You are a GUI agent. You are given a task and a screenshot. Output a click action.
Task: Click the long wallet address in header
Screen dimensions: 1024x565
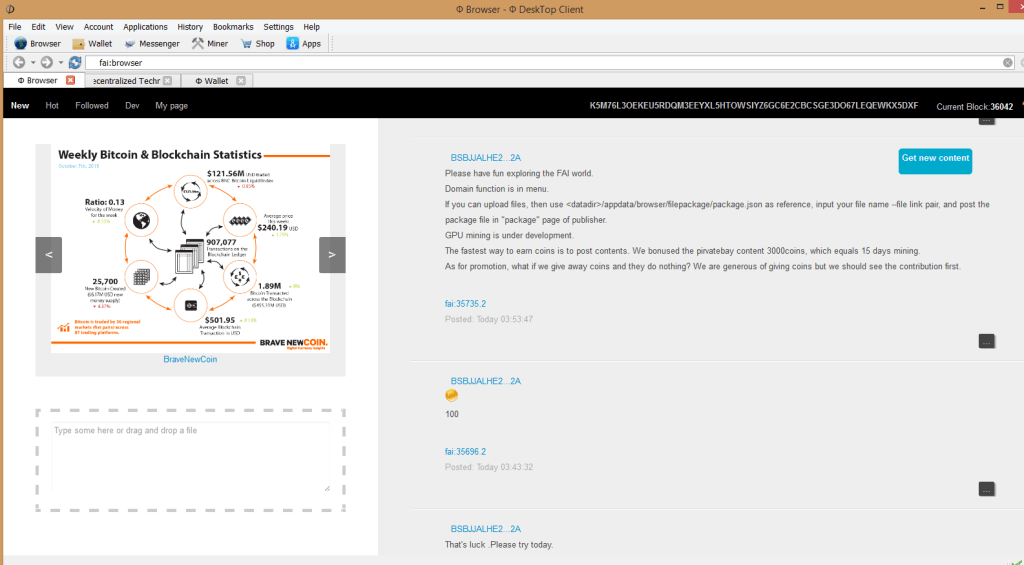coord(754,105)
